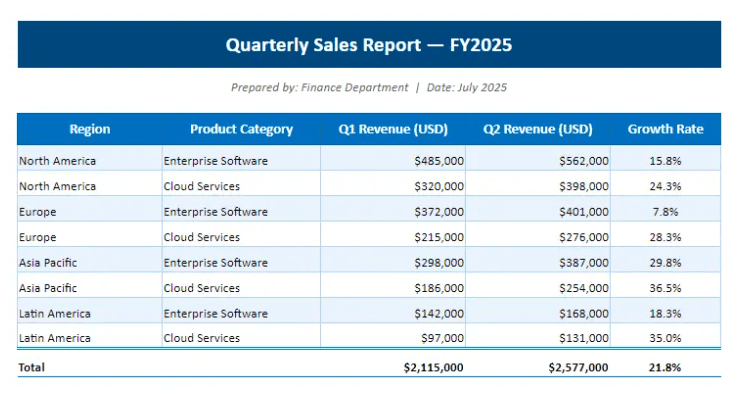Image resolution: width=735 pixels, height=394 pixels.
Task: Click 'Enterprise Software' in the $401,000 row
Action: [x=216, y=212]
